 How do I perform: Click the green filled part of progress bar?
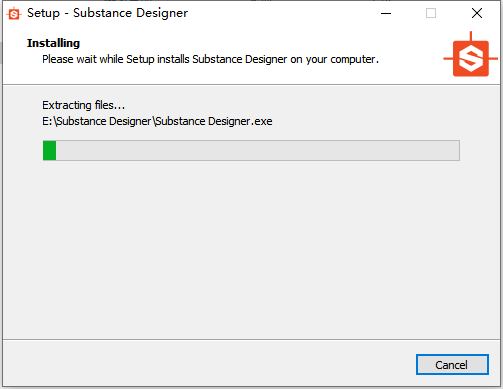[x=49, y=150]
